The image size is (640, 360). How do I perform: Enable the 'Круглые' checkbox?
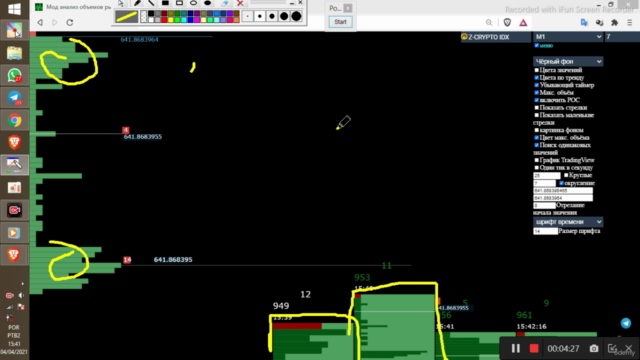click(x=566, y=175)
